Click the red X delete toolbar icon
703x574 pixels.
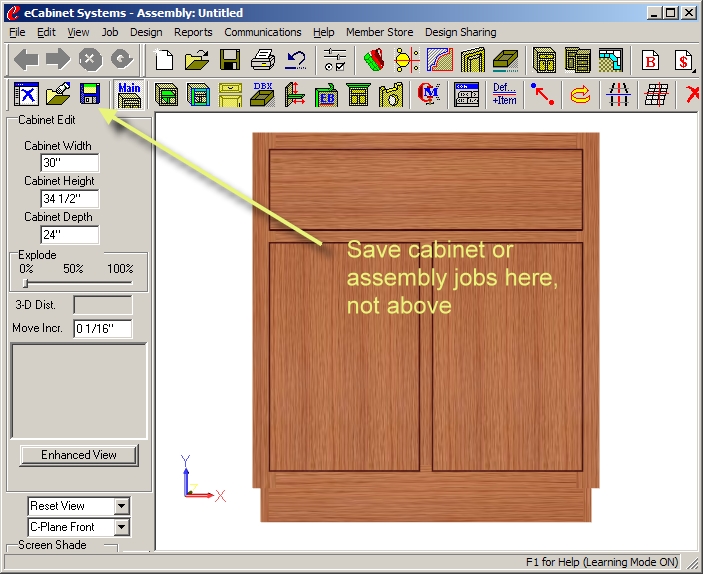click(693, 94)
